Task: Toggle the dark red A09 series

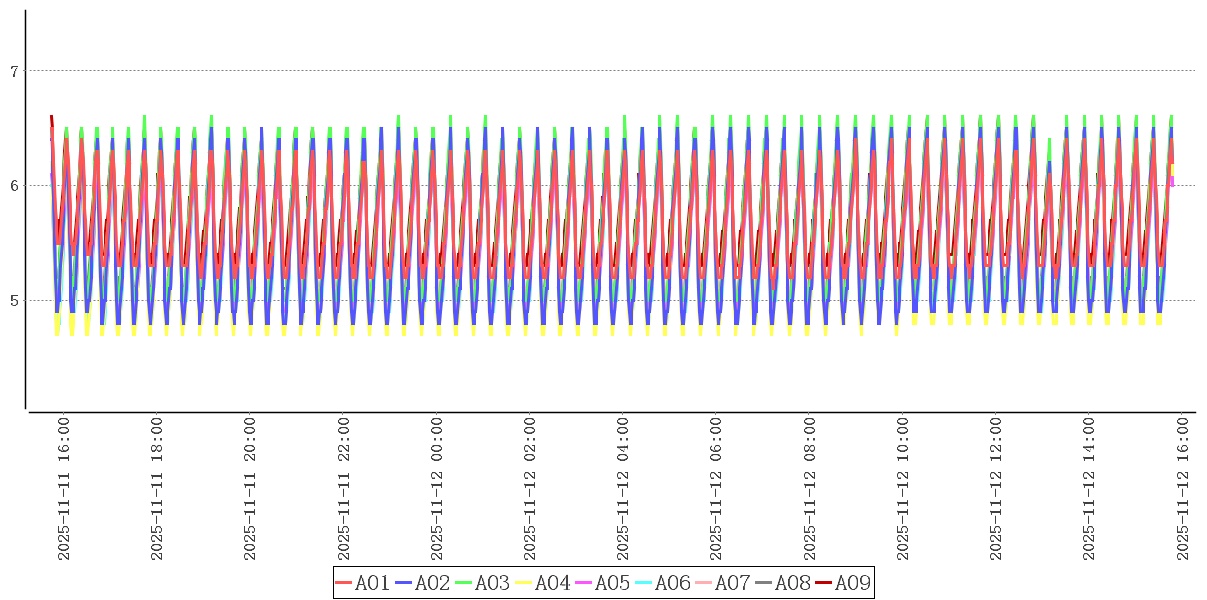Action: [842, 583]
